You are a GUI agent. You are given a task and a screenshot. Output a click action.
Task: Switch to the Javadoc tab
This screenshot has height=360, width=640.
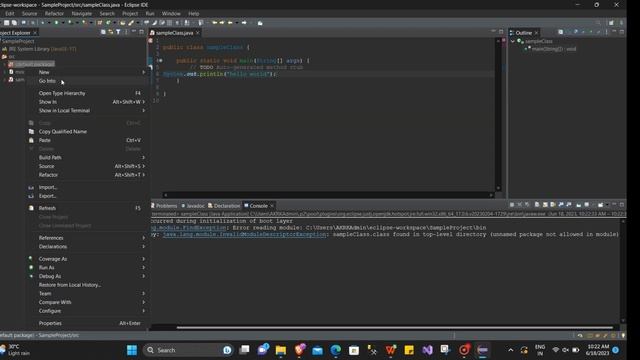click(x=193, y=206)
